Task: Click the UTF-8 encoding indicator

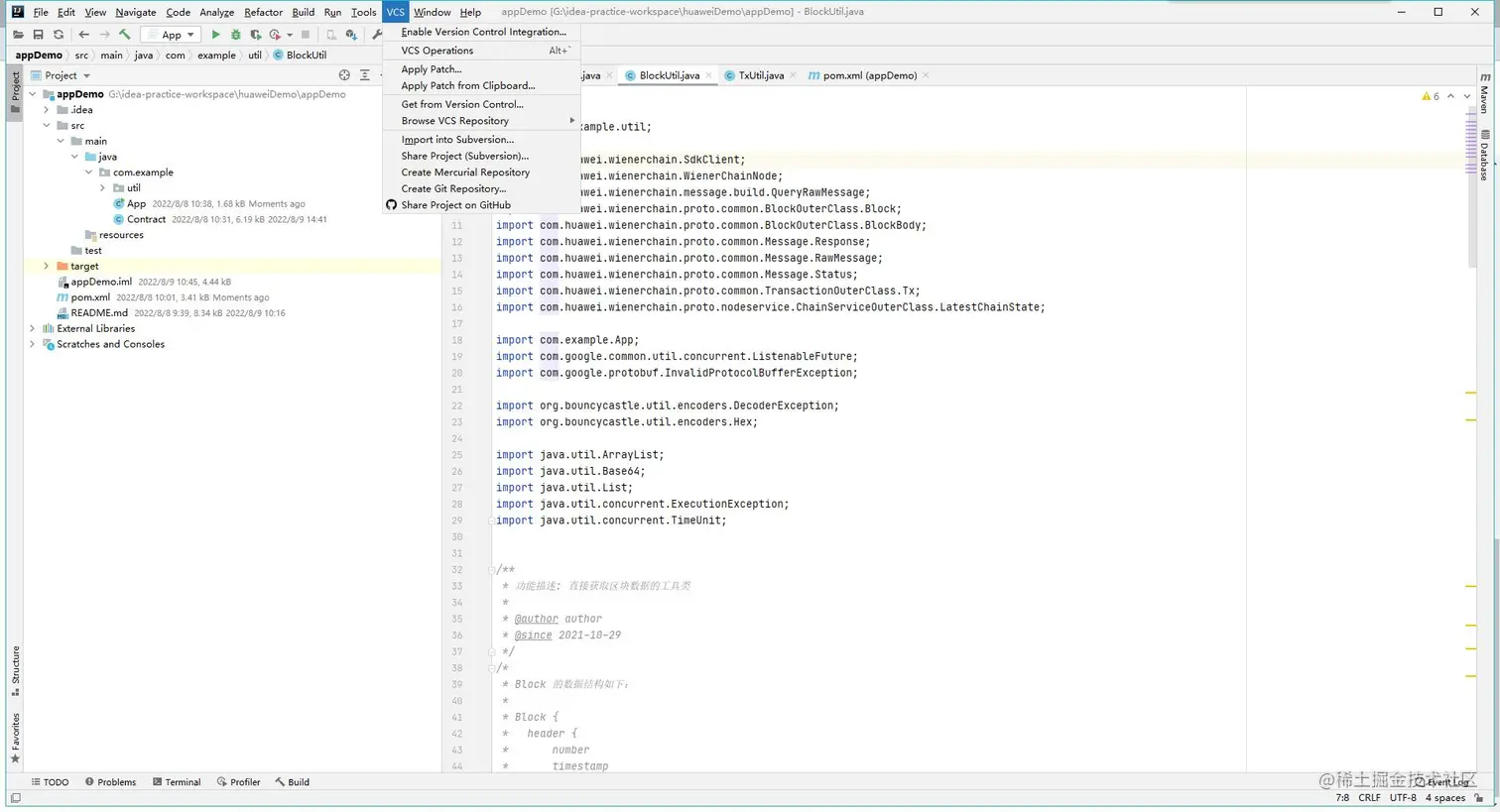Action: [x=1403, y=798]
